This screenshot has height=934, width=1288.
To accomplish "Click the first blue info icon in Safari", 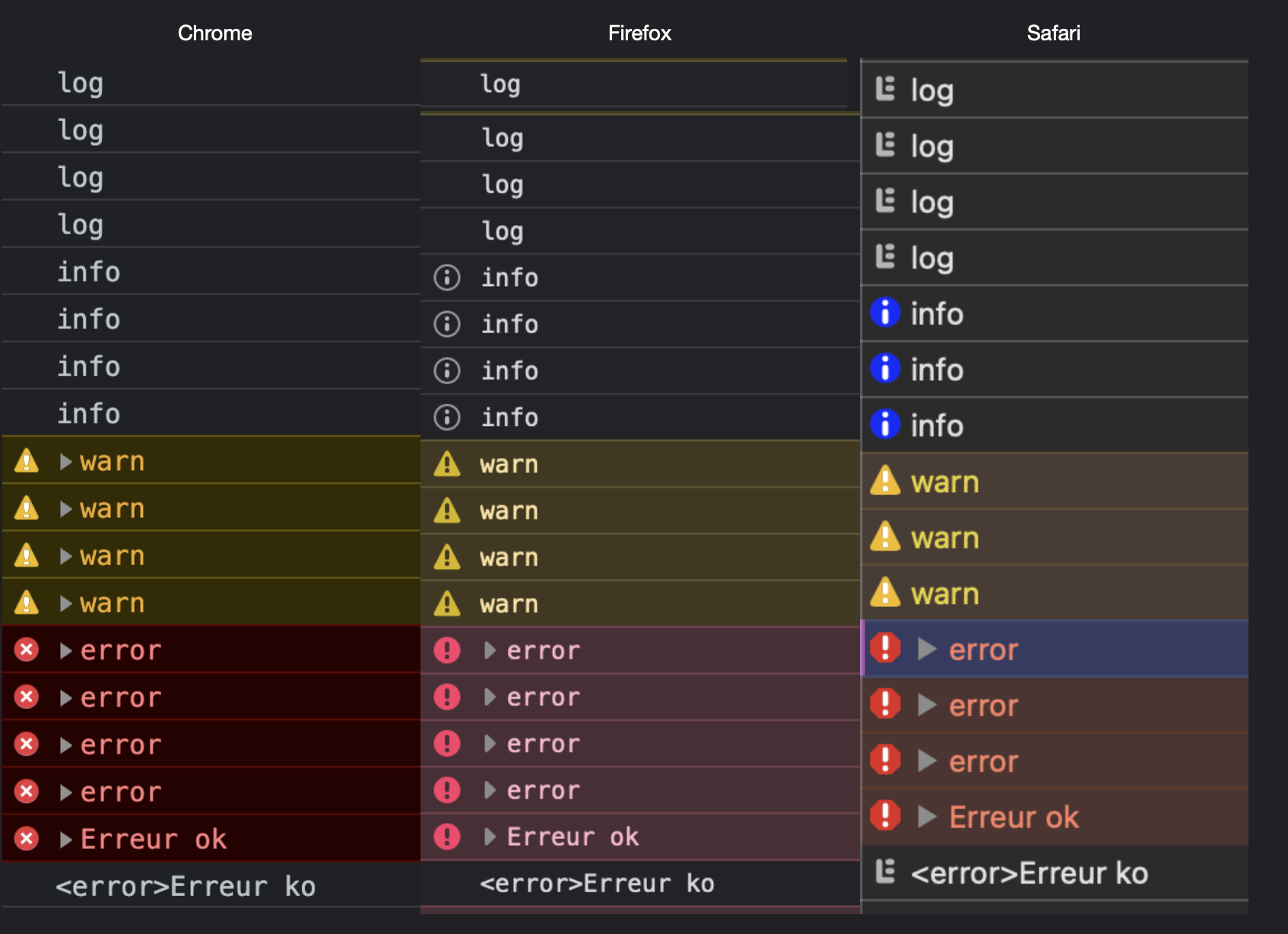I will [885, 313].
